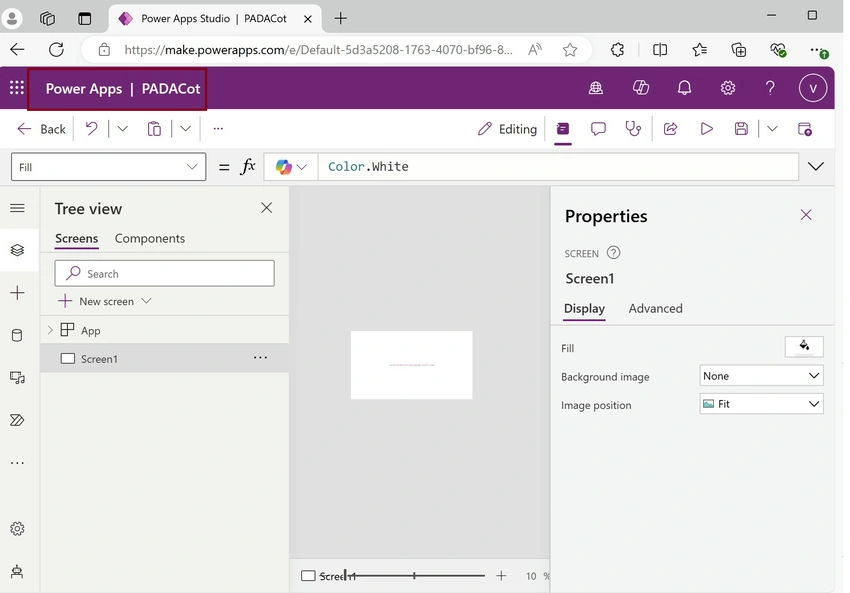Viewport: 850px width, 593px height.
Task: Save the app with the disk icon
Action: coord(741,129)
